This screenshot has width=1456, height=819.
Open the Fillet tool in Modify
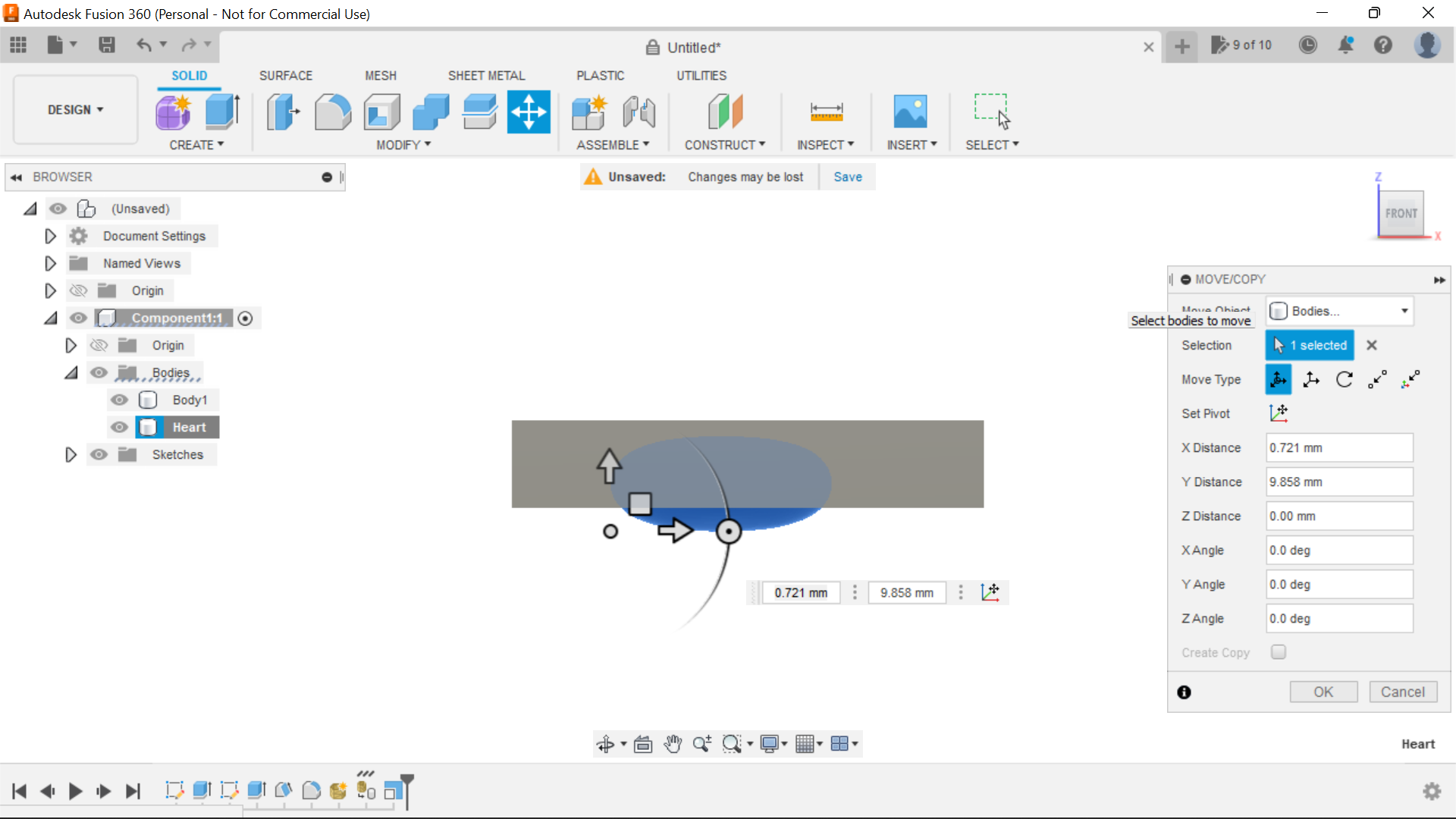(x=332, y=111)
